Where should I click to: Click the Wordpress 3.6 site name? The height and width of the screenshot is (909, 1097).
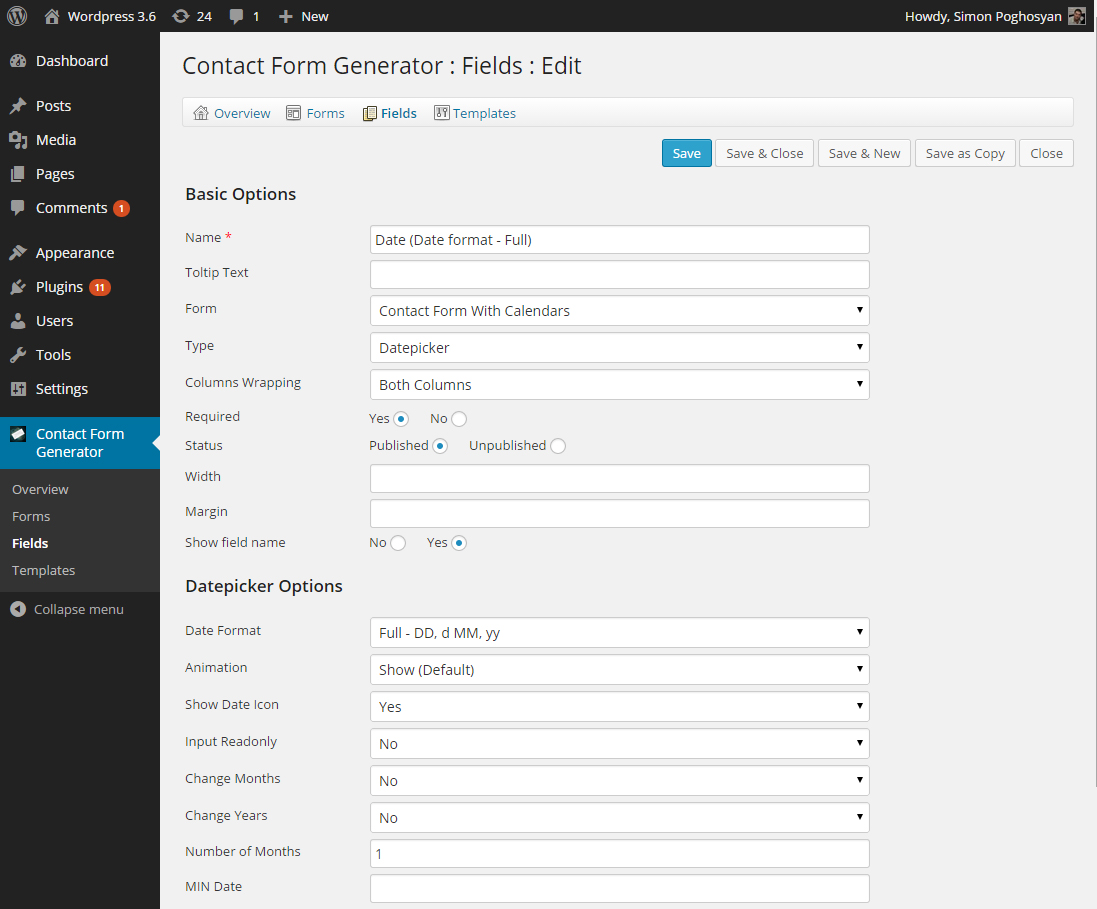click(111, 16)
